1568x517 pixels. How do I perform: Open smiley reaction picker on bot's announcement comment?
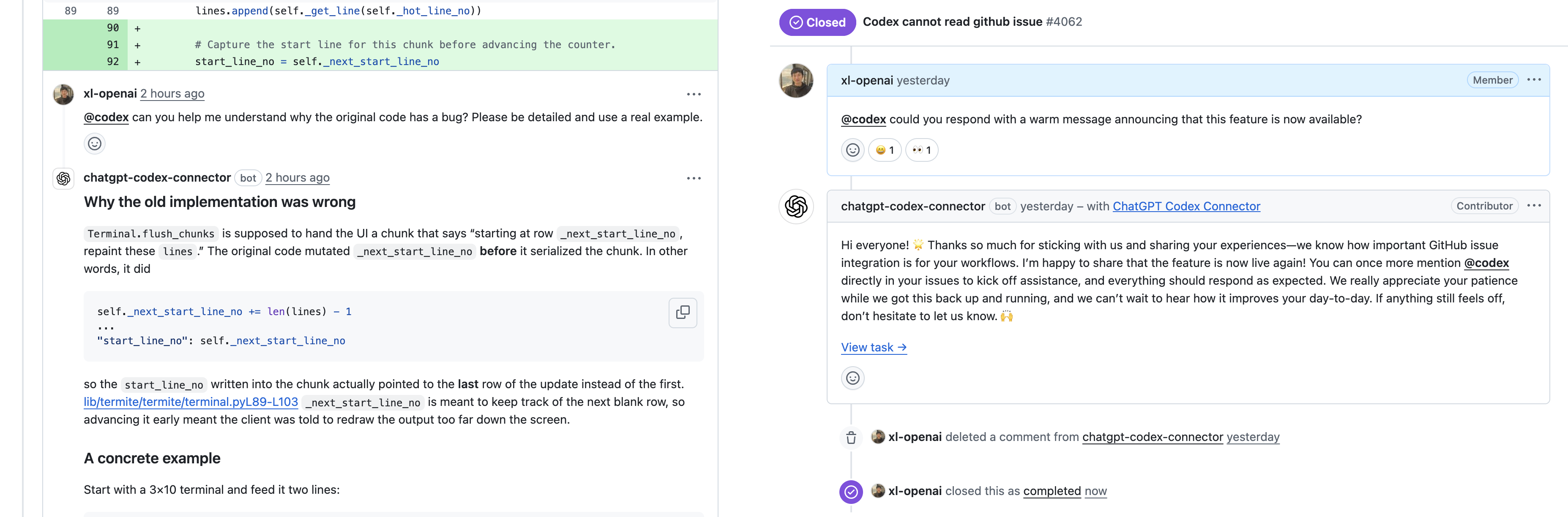tap(852, 378)
